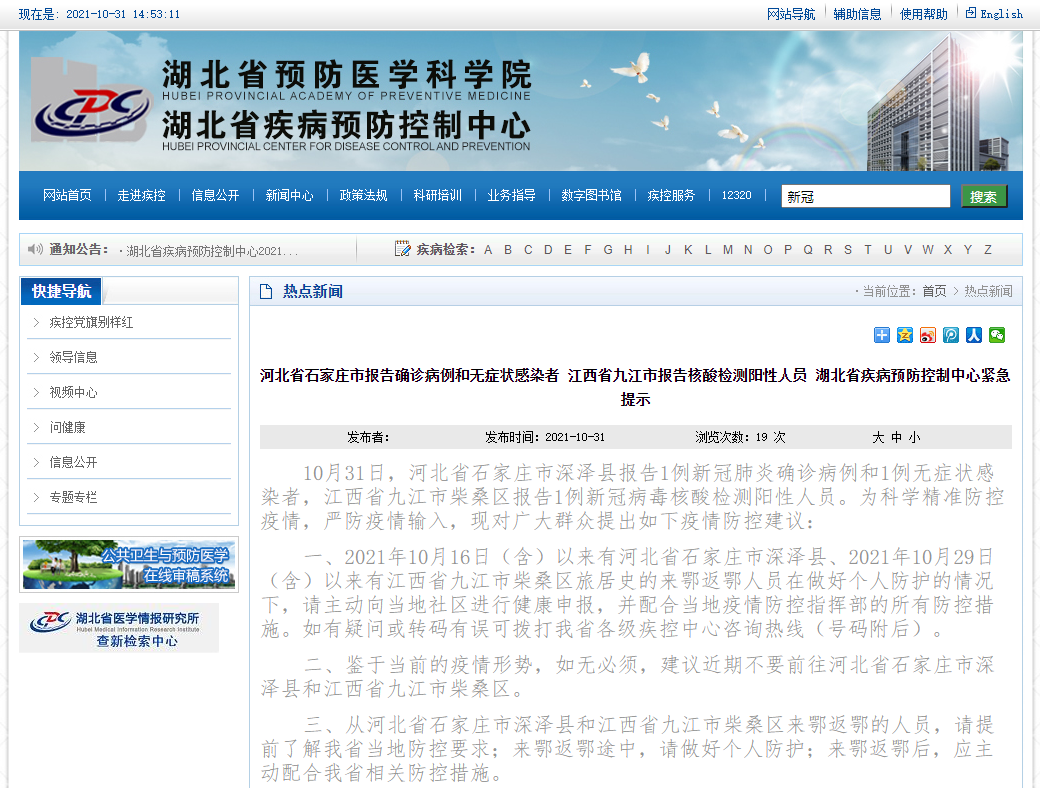Open 疾控党旗别样红 sidebar link
This screenshot has width=1040, height=788.
[91, 322]
